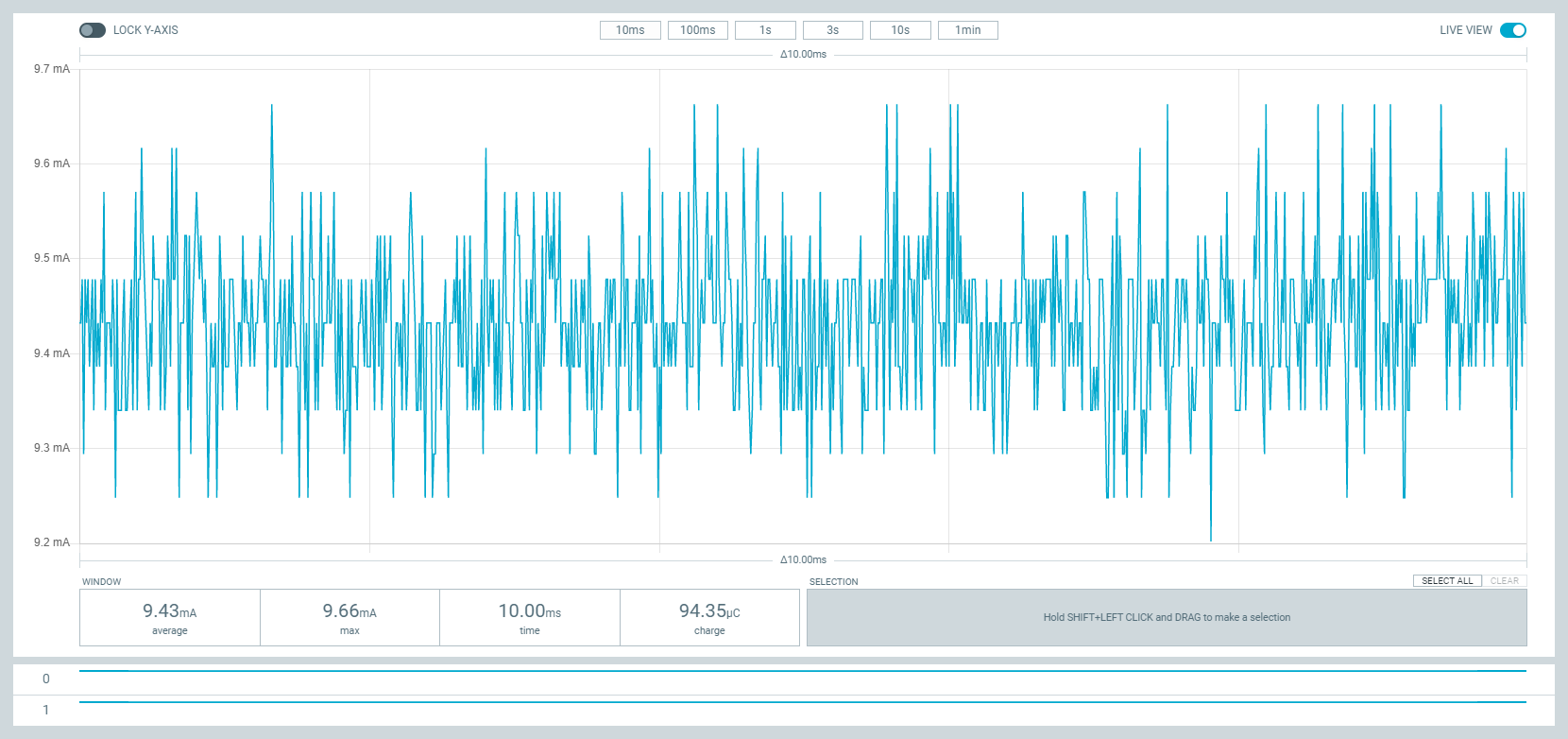
Task: Set time window to 10ms
Action: [630, 30]
